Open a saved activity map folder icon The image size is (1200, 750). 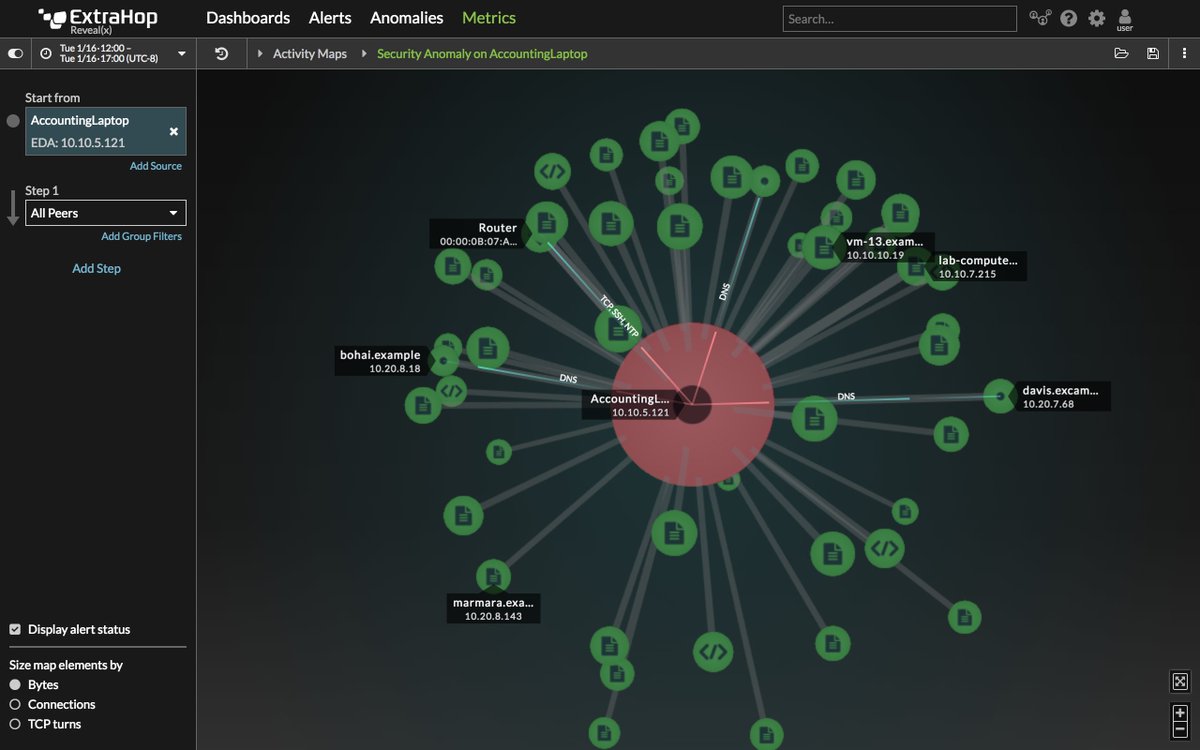pos(1121,54)
